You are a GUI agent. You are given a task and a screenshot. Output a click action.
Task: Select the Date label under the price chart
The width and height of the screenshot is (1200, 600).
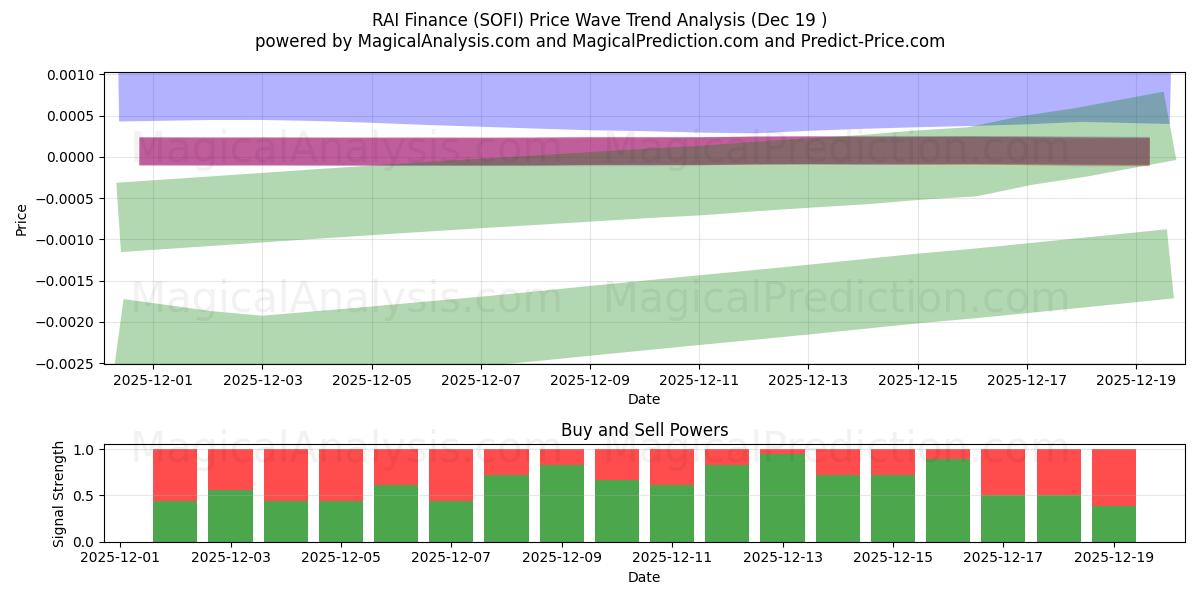coord(645,398)
